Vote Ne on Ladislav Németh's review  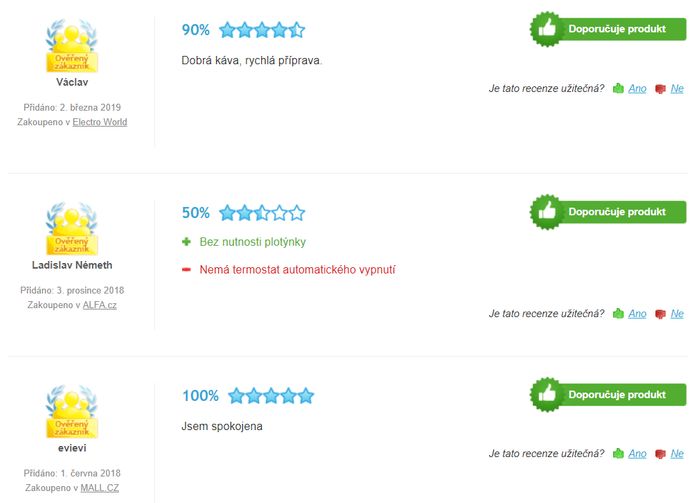(677, 313)
